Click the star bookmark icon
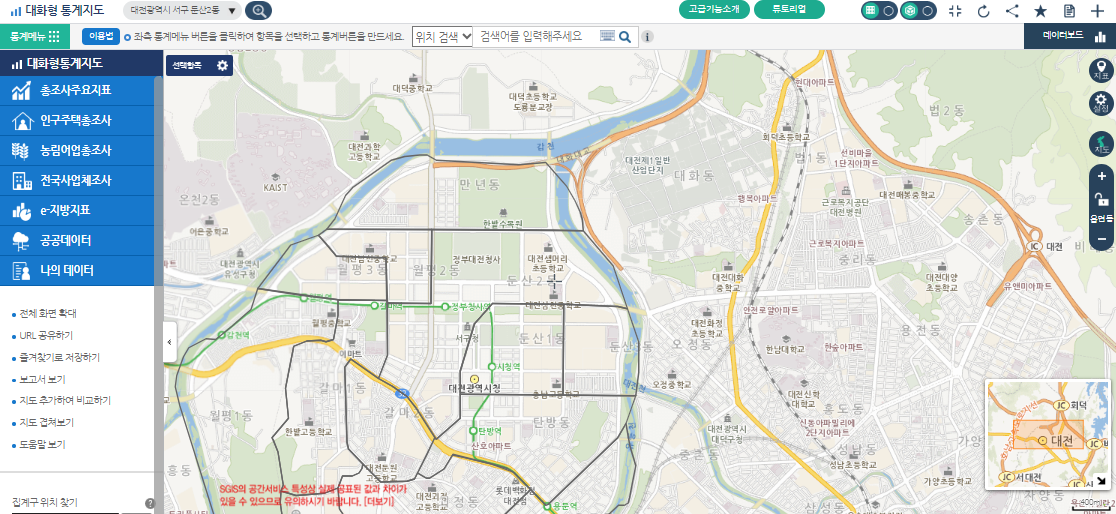 1041,11
